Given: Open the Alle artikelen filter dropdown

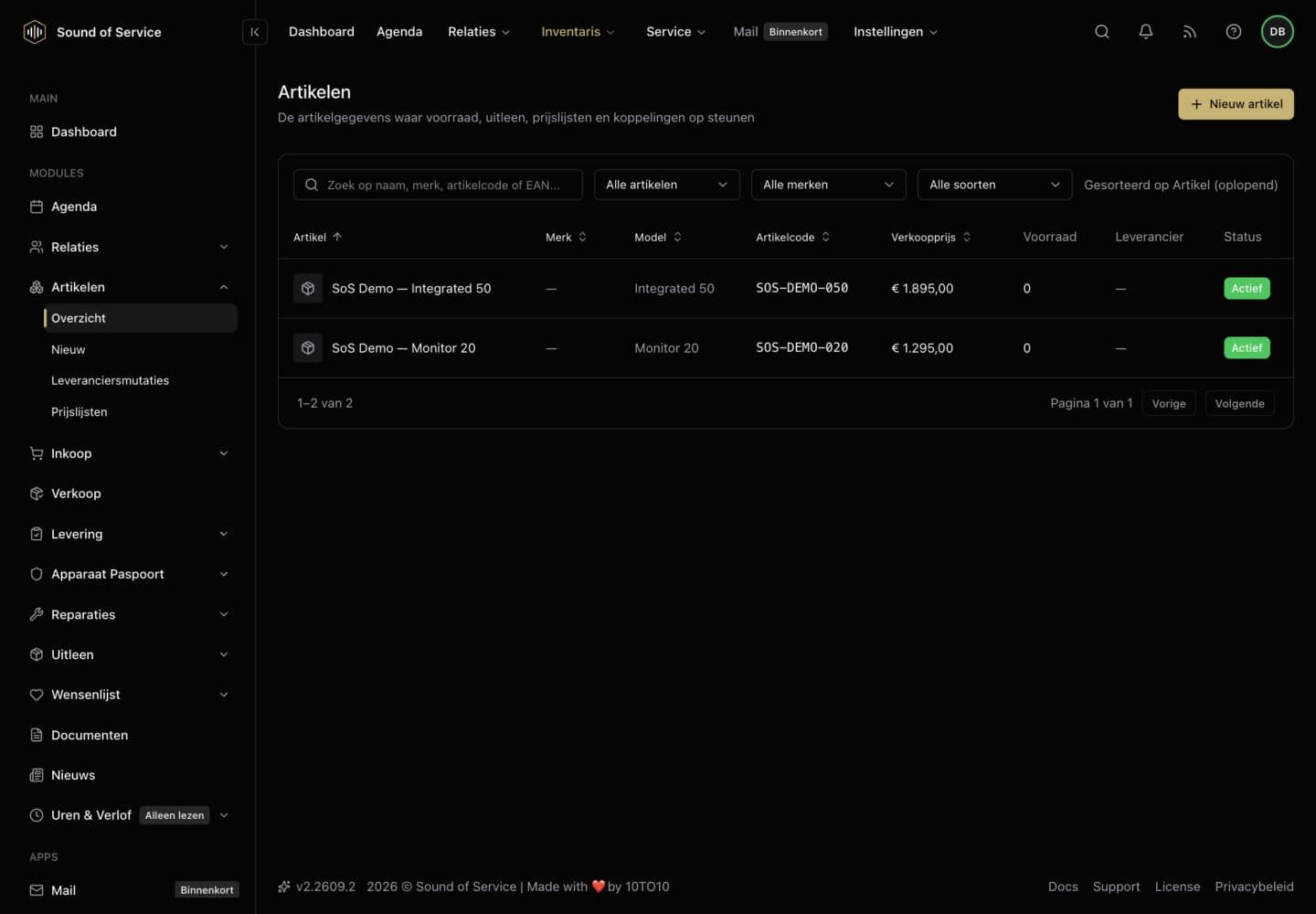Looking at the screenshot, I should (x=667, y=185).
